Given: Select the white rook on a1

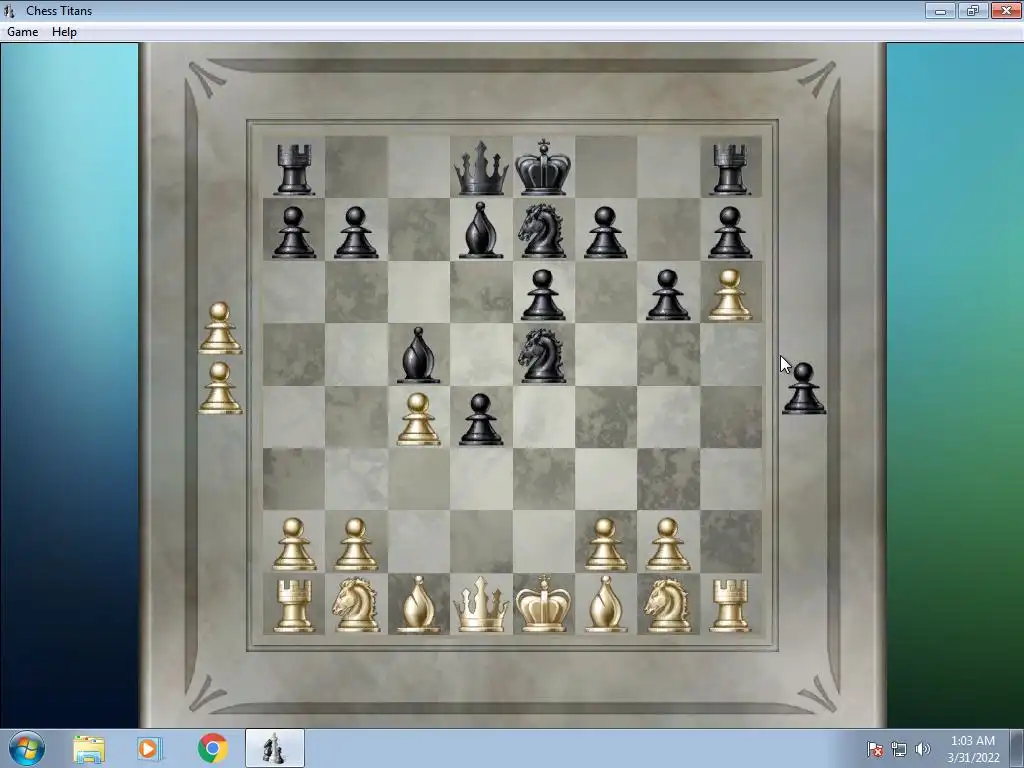Looking at the screenshot, I should [x=294, y=606].
